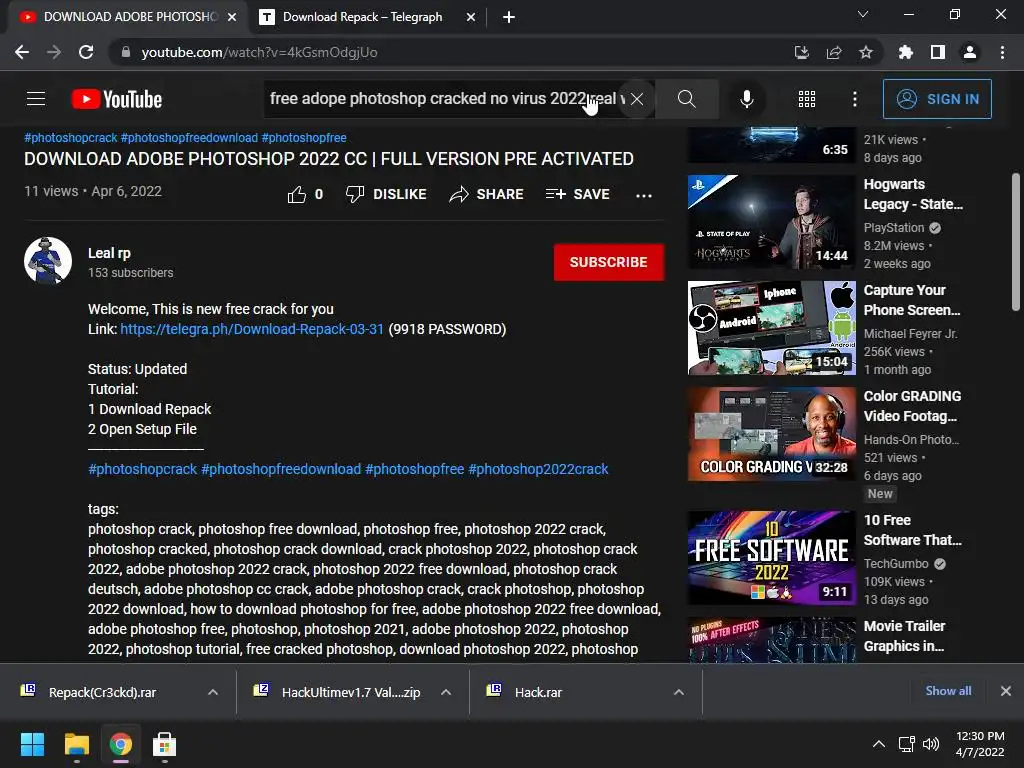Open YouTube apps grid icon
Image resolution: width=1024 pixels, height=768 pixels.
click(x=807, y=99)
